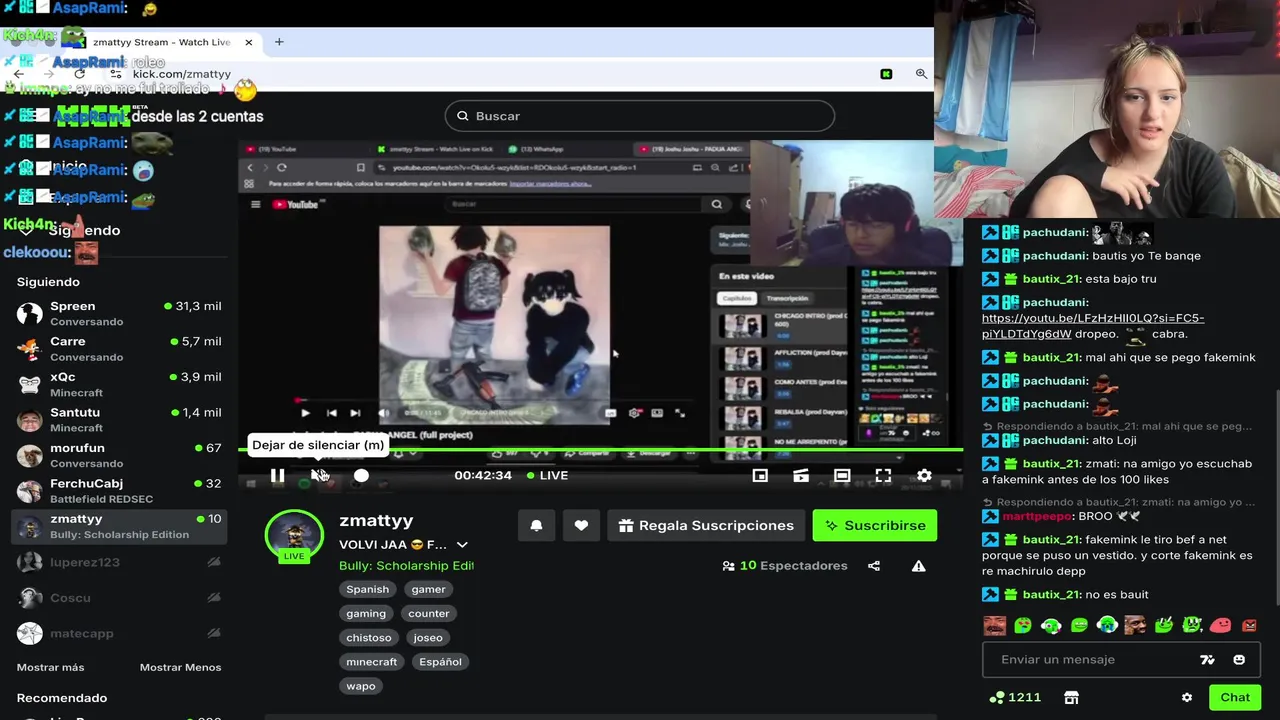Viewport: 1280px width, 720px height.
Task: Select the joseo tag
Action: tap(428, 638)
